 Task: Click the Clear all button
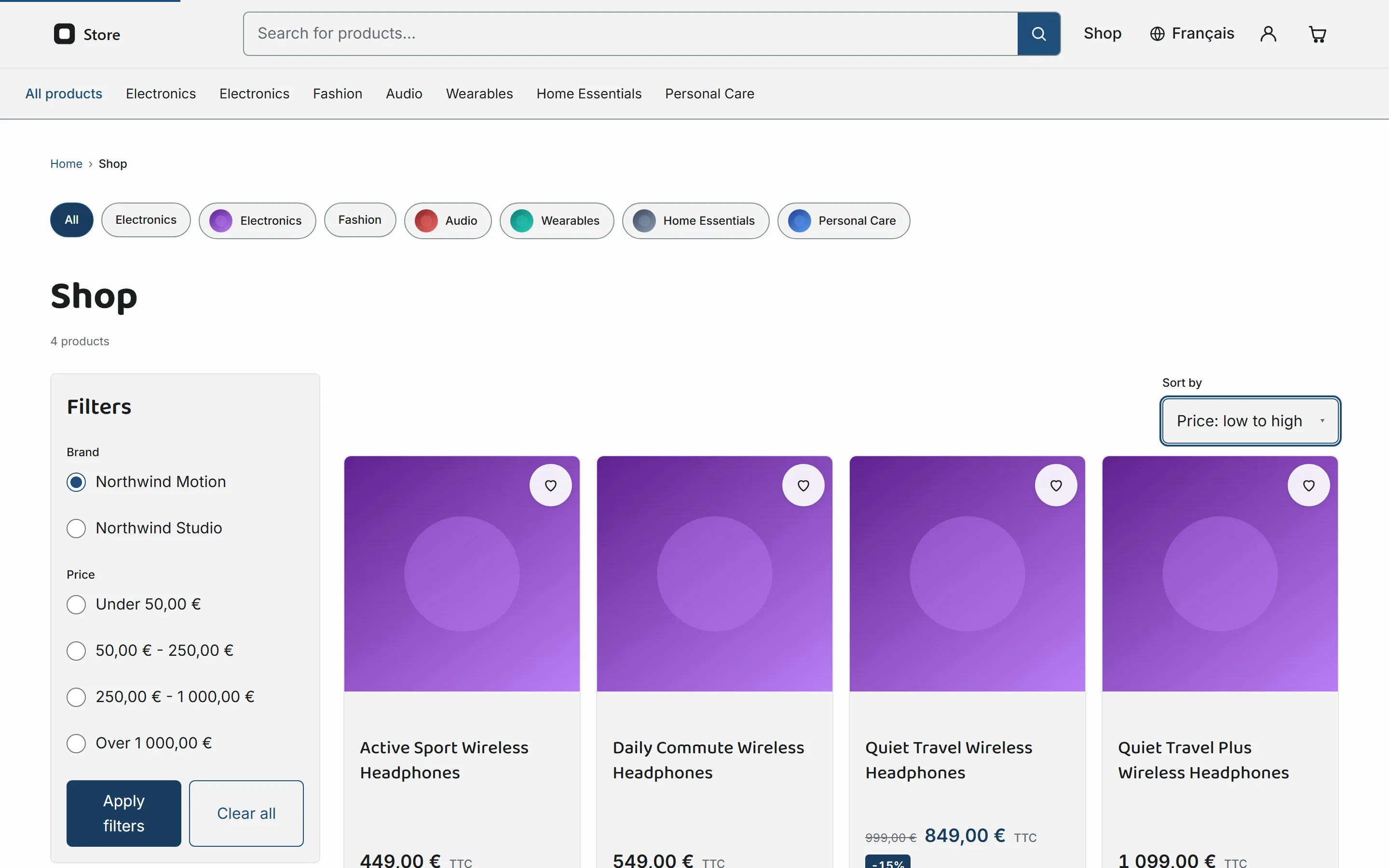tap(246, 813)
